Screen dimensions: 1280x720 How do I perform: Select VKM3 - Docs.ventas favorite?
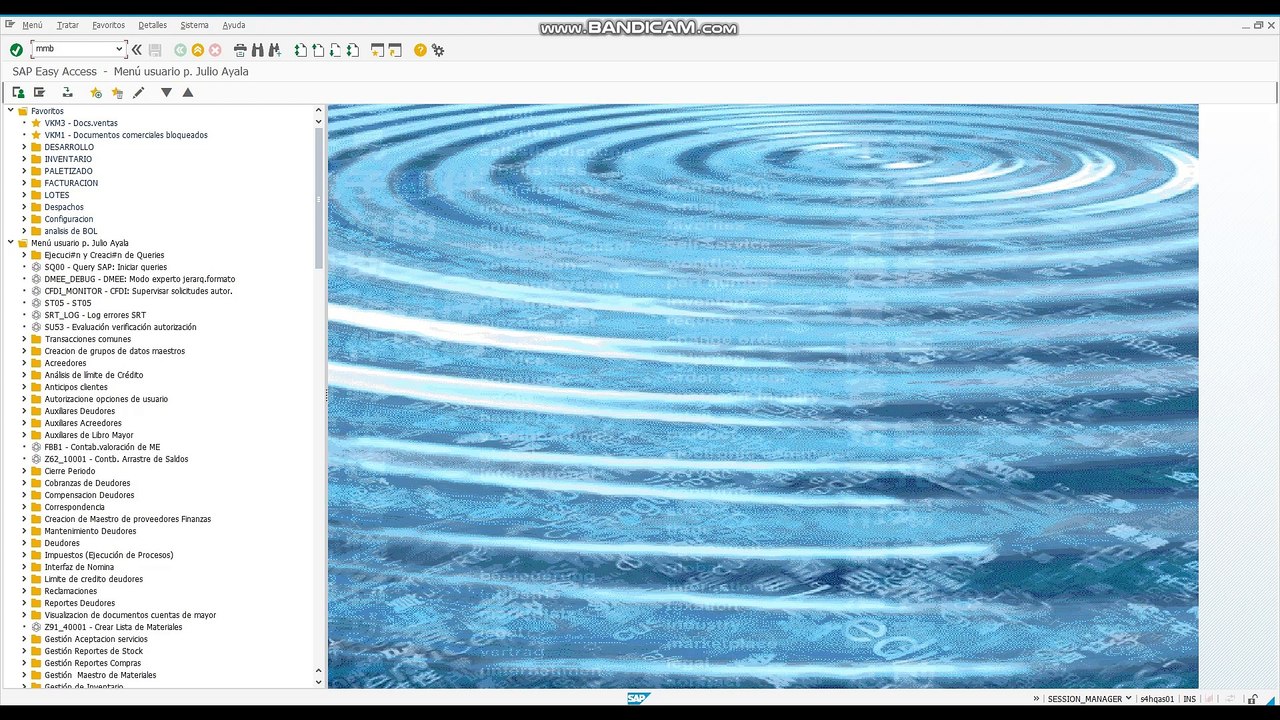[x=81, y=123]
